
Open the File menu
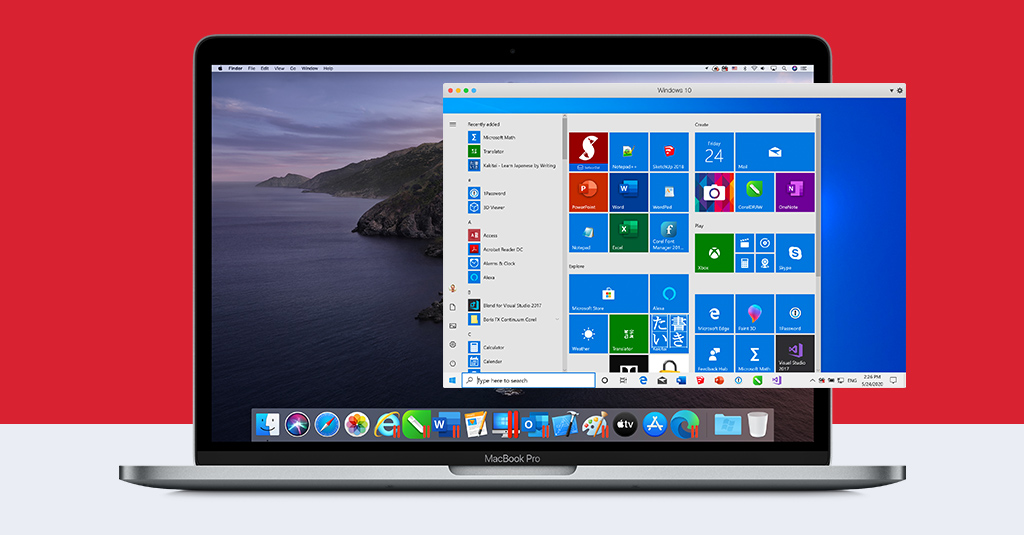[251, 68]
